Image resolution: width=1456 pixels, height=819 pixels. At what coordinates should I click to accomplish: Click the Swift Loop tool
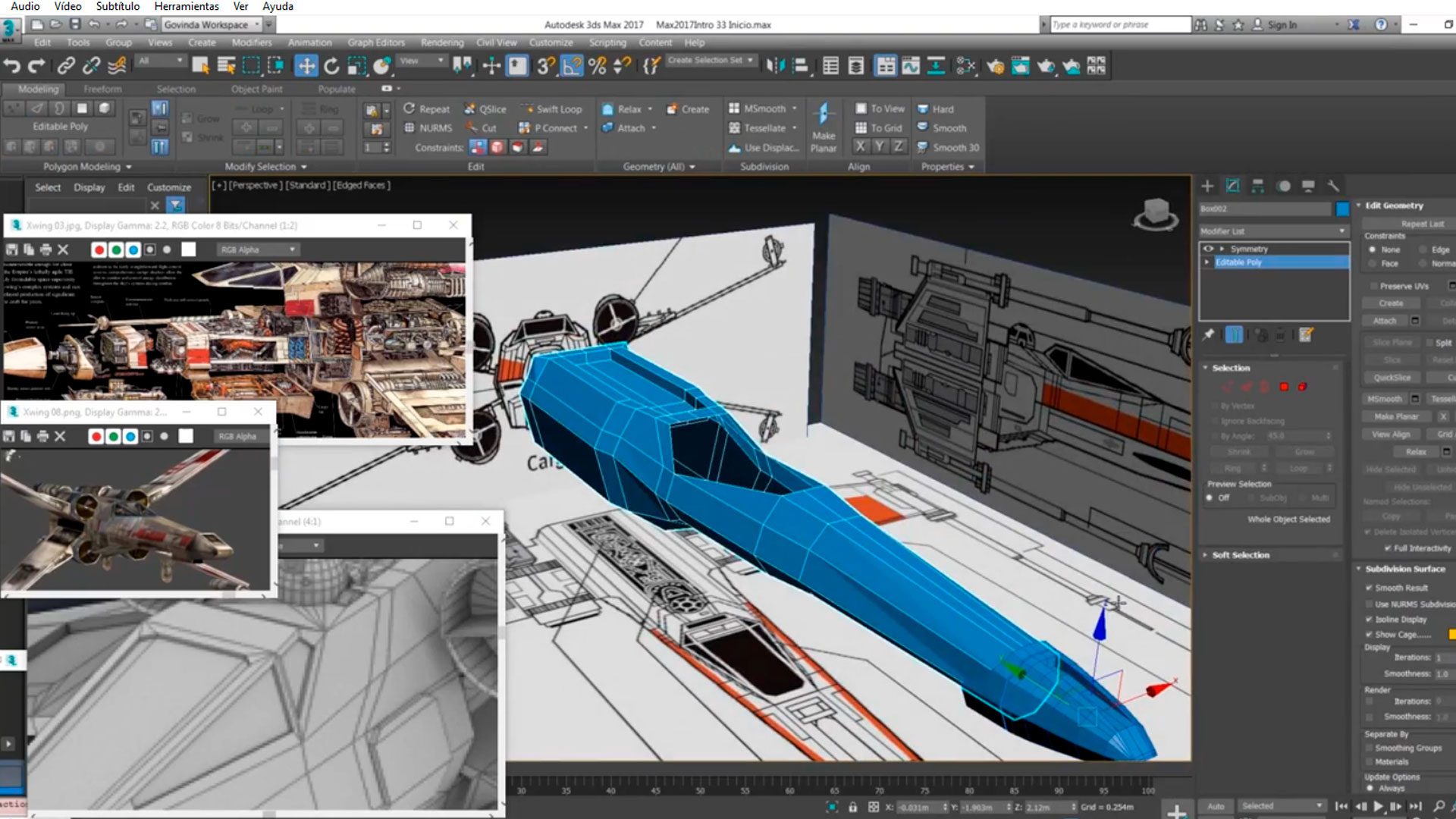coord(551,109)
